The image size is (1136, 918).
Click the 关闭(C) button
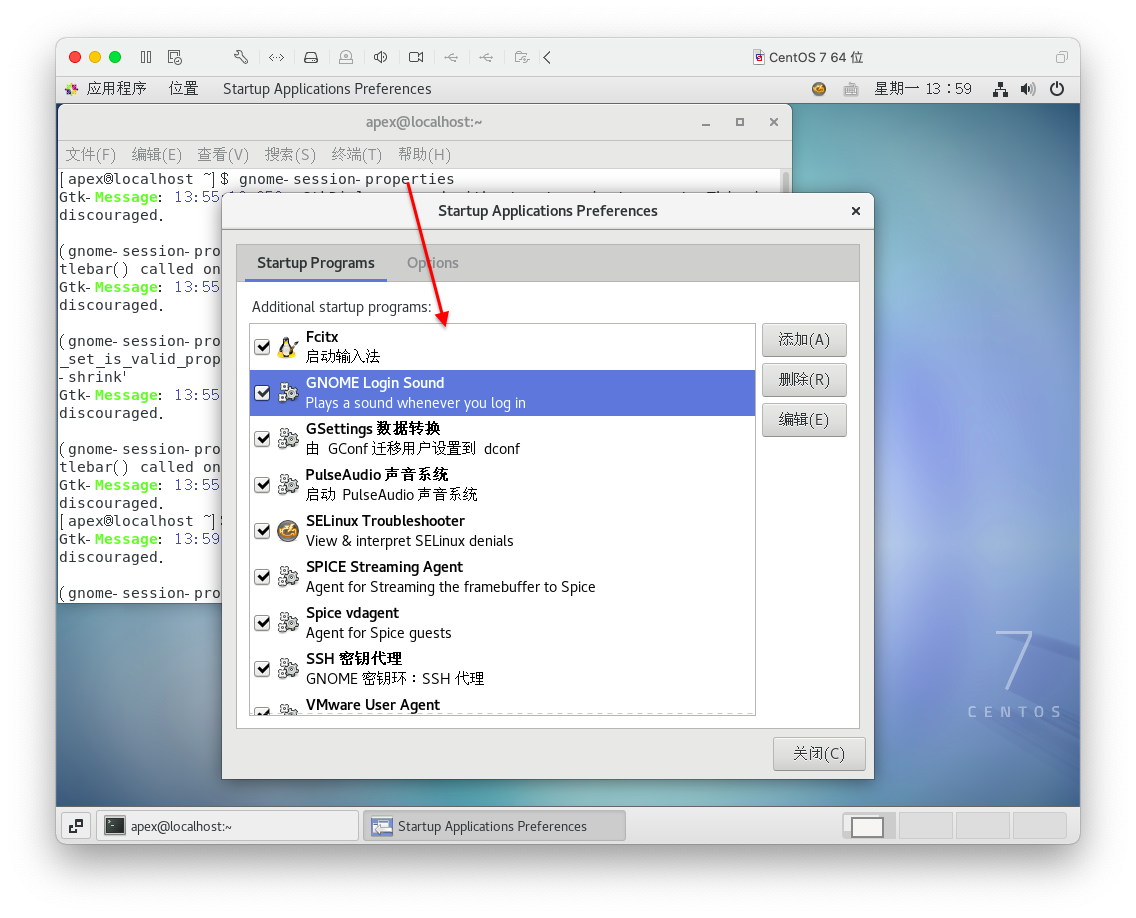click(x=819, y=754)
